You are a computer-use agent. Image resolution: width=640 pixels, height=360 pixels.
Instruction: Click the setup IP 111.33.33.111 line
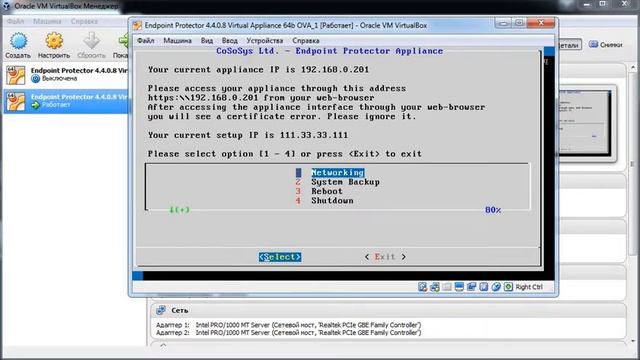(248, 135)
